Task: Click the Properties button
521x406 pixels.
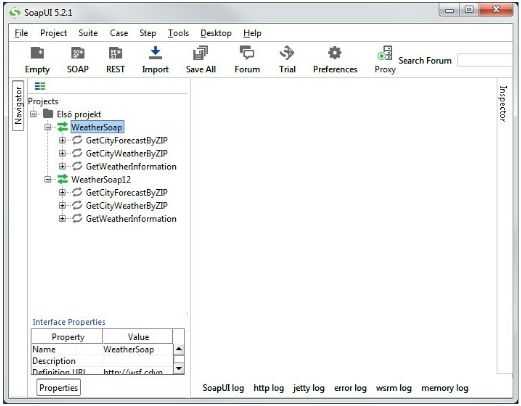Action: pyautogui.click(x=58, y=388)
